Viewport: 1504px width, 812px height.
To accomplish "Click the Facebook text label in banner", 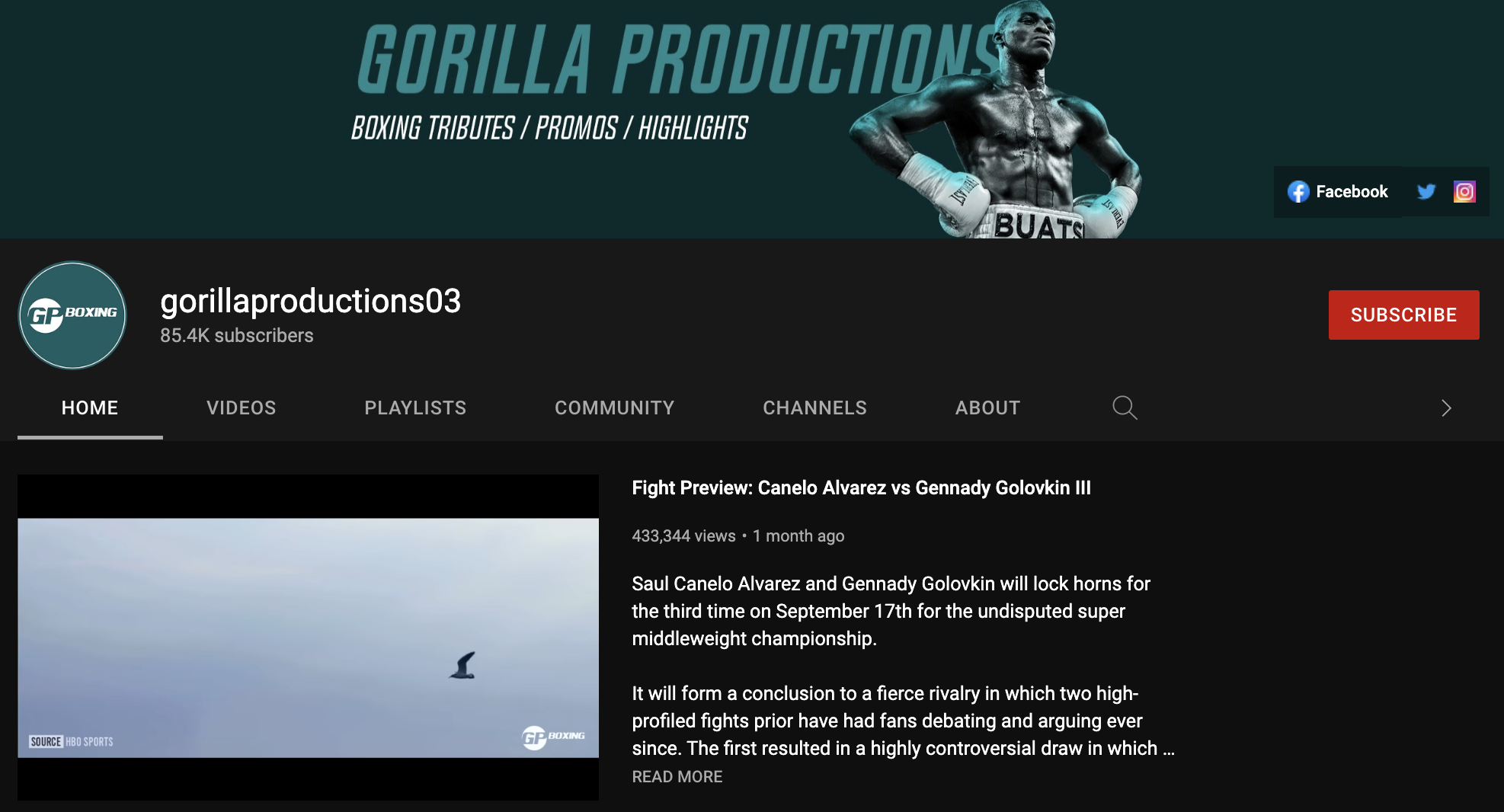I will 1352,192.
